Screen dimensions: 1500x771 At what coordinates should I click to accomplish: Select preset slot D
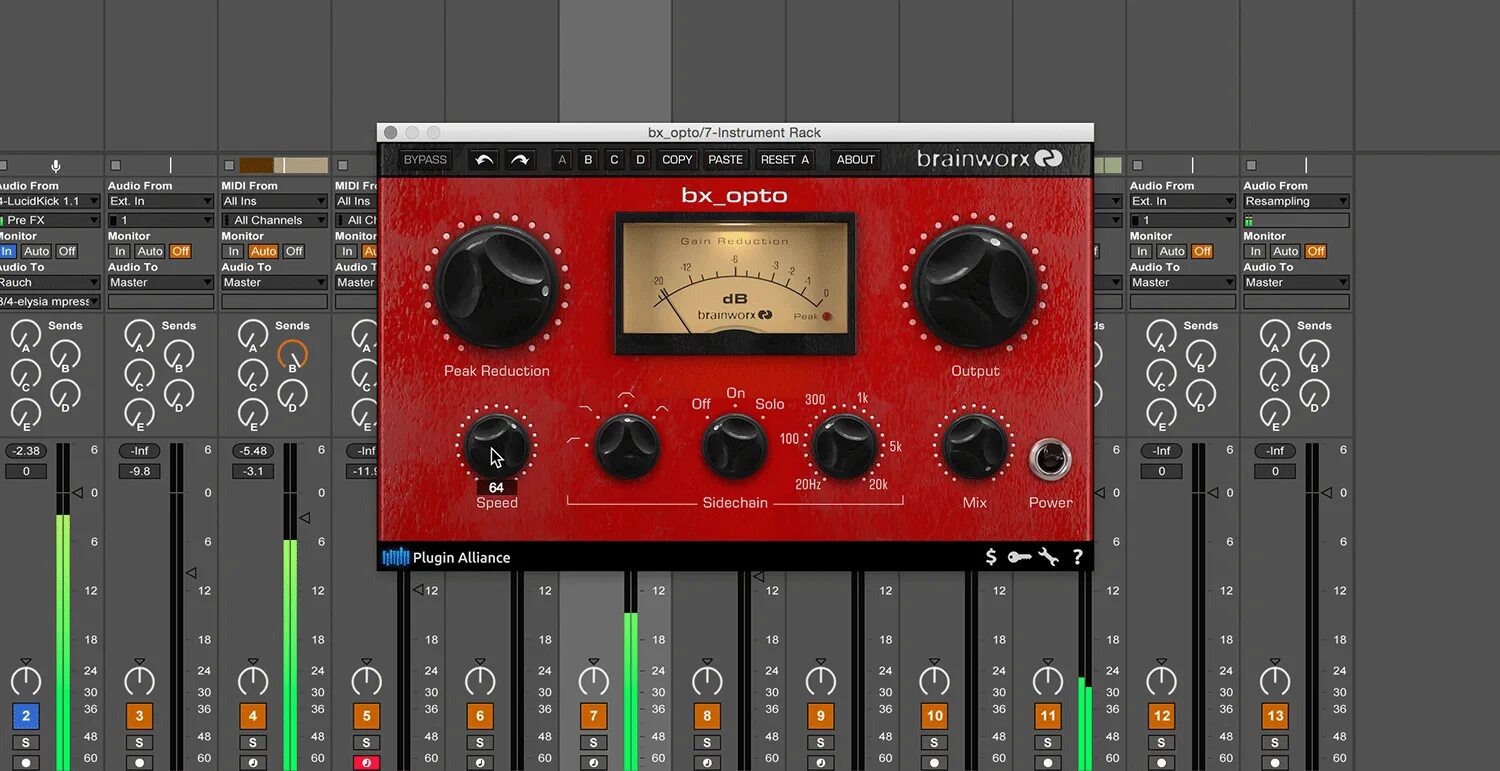coord(640,160)
